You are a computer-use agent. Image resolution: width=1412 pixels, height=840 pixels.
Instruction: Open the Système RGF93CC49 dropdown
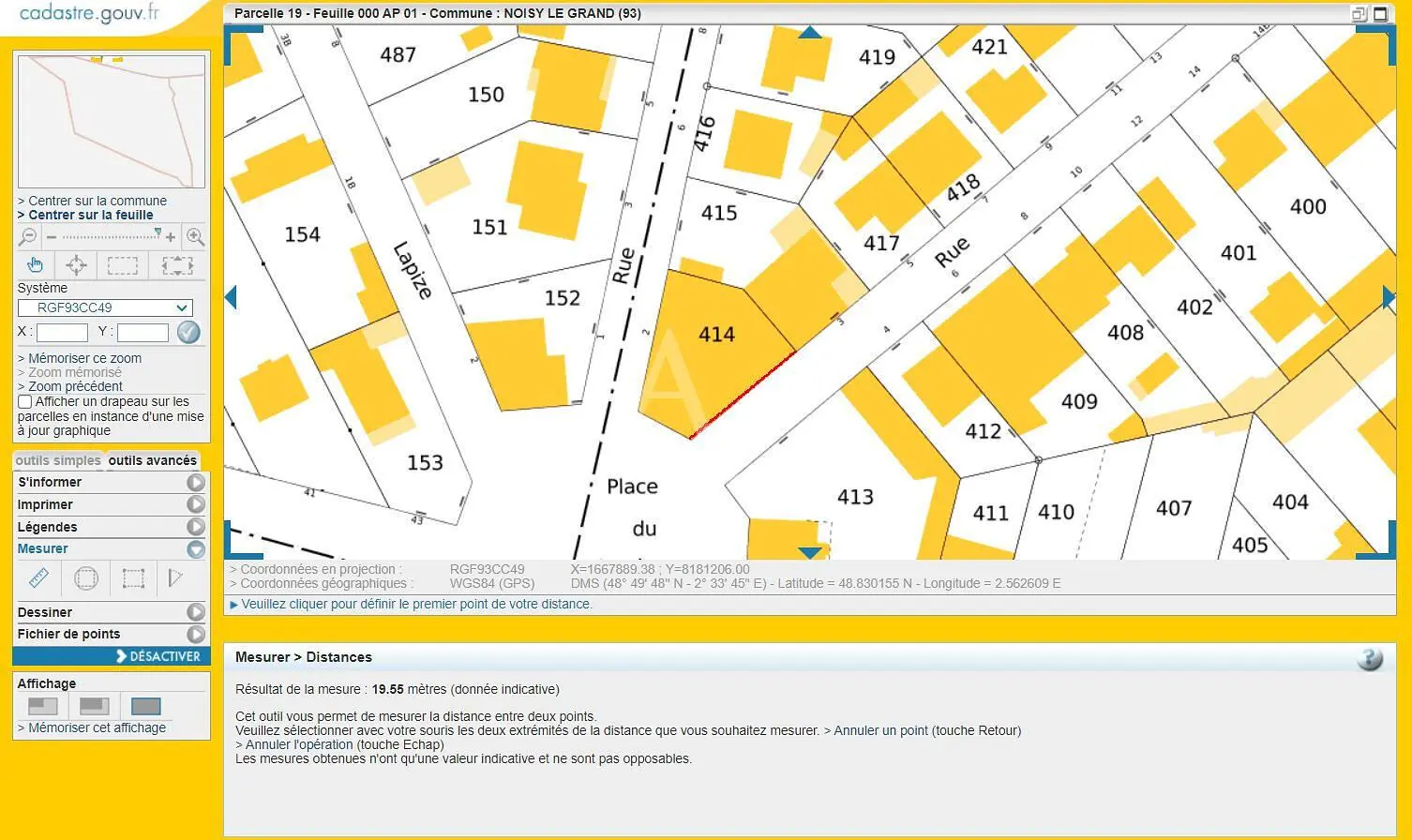pos(105,307)
